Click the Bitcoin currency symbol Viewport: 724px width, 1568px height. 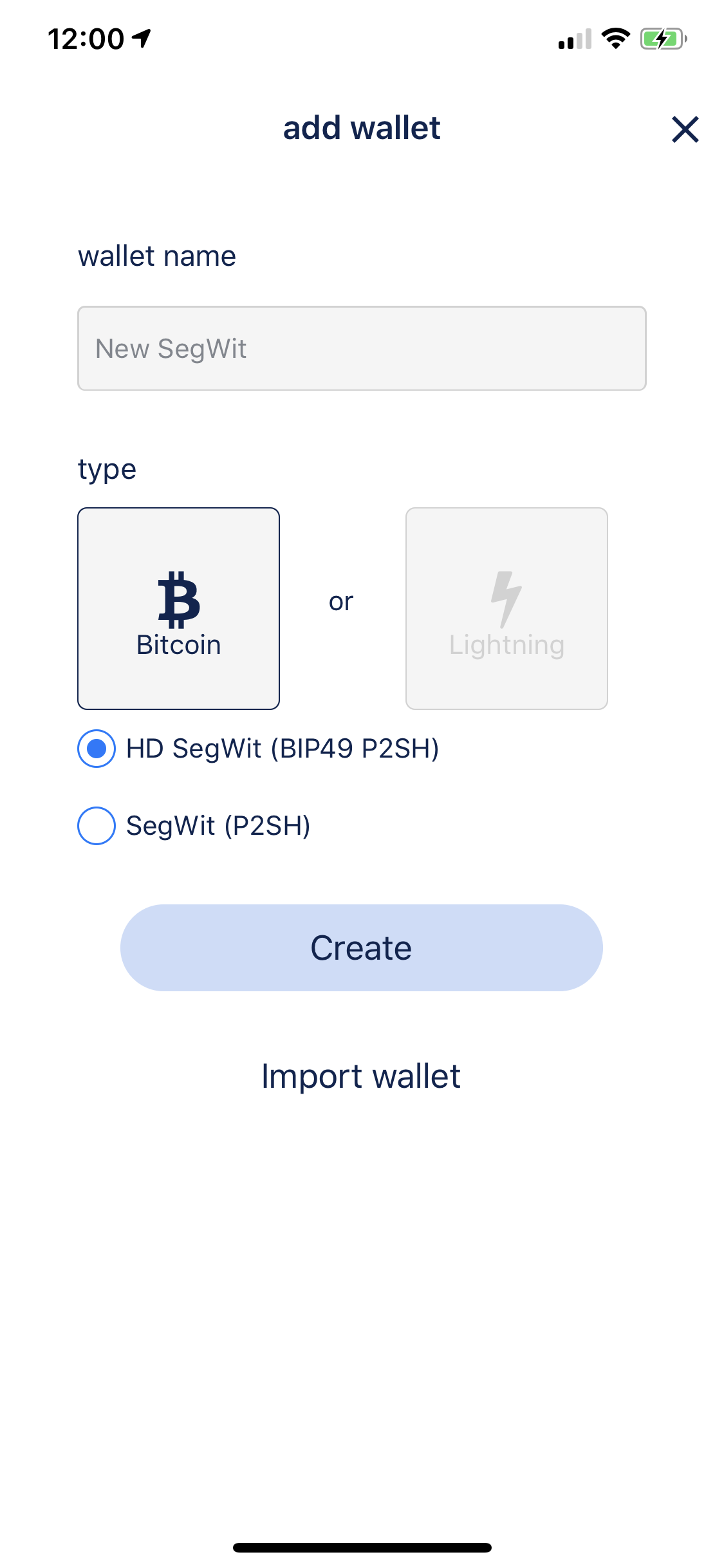tap(178, 599)
